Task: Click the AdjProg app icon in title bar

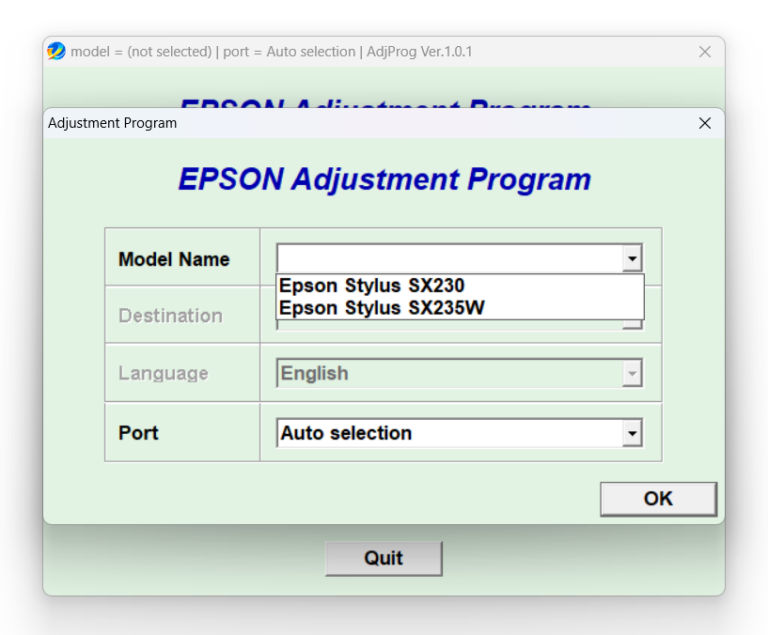Action: [56, 51]
